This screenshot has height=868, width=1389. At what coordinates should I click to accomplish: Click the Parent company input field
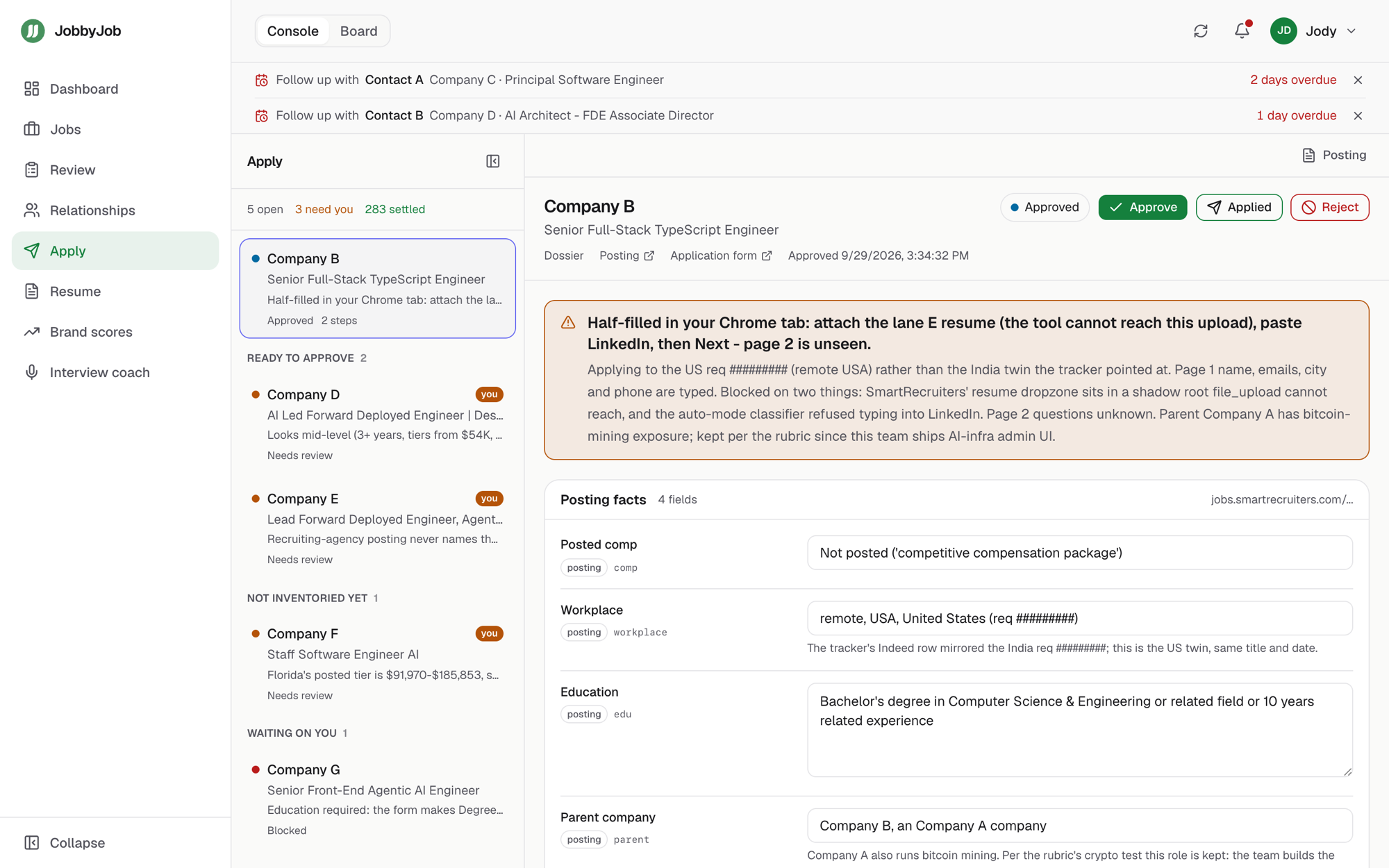tap(1080, 826)
